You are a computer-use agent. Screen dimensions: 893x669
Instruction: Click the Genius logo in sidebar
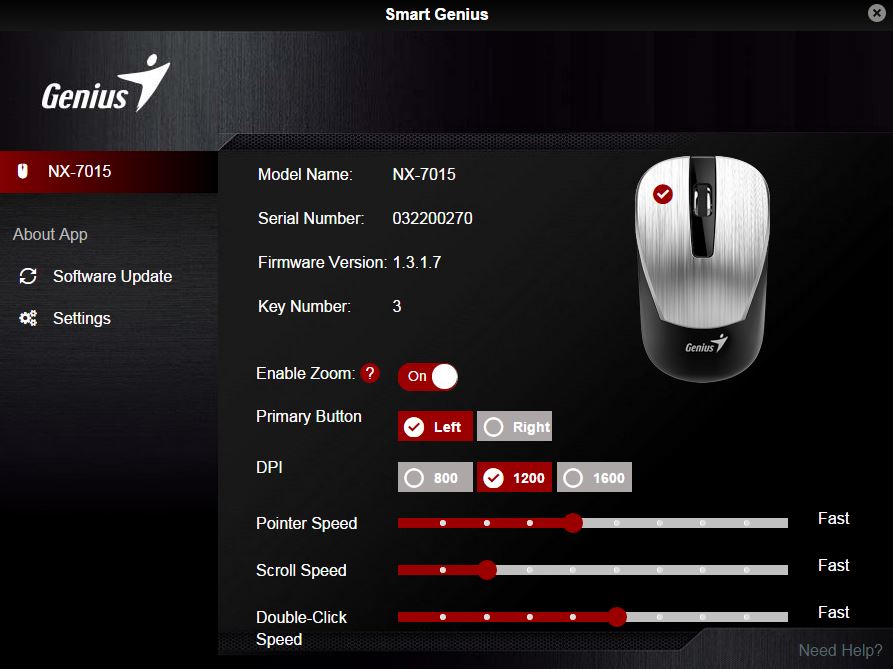coord(106,83)
